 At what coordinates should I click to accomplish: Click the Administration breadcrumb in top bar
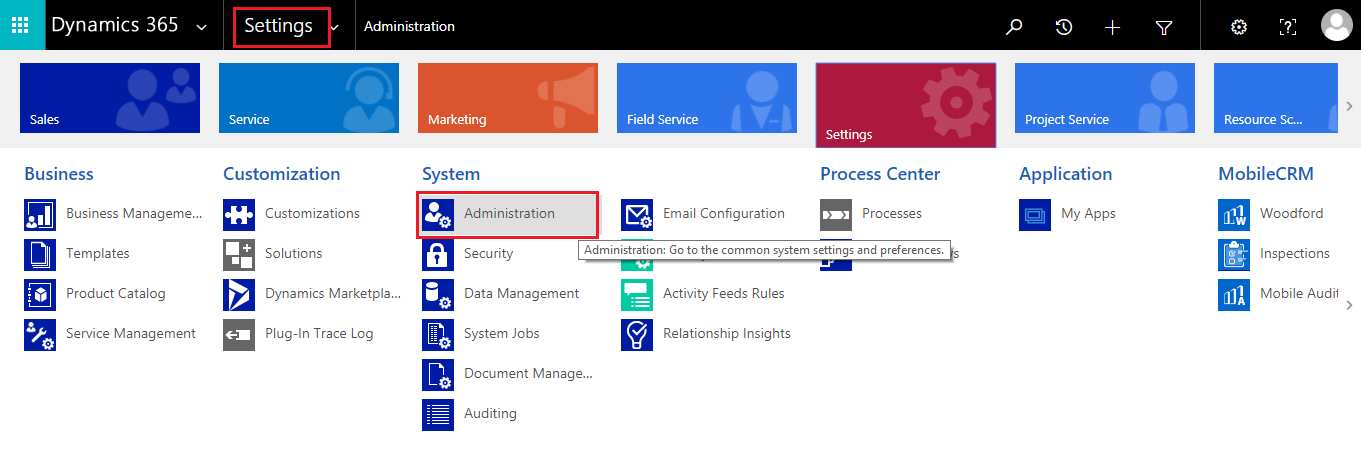coord(409,27)
